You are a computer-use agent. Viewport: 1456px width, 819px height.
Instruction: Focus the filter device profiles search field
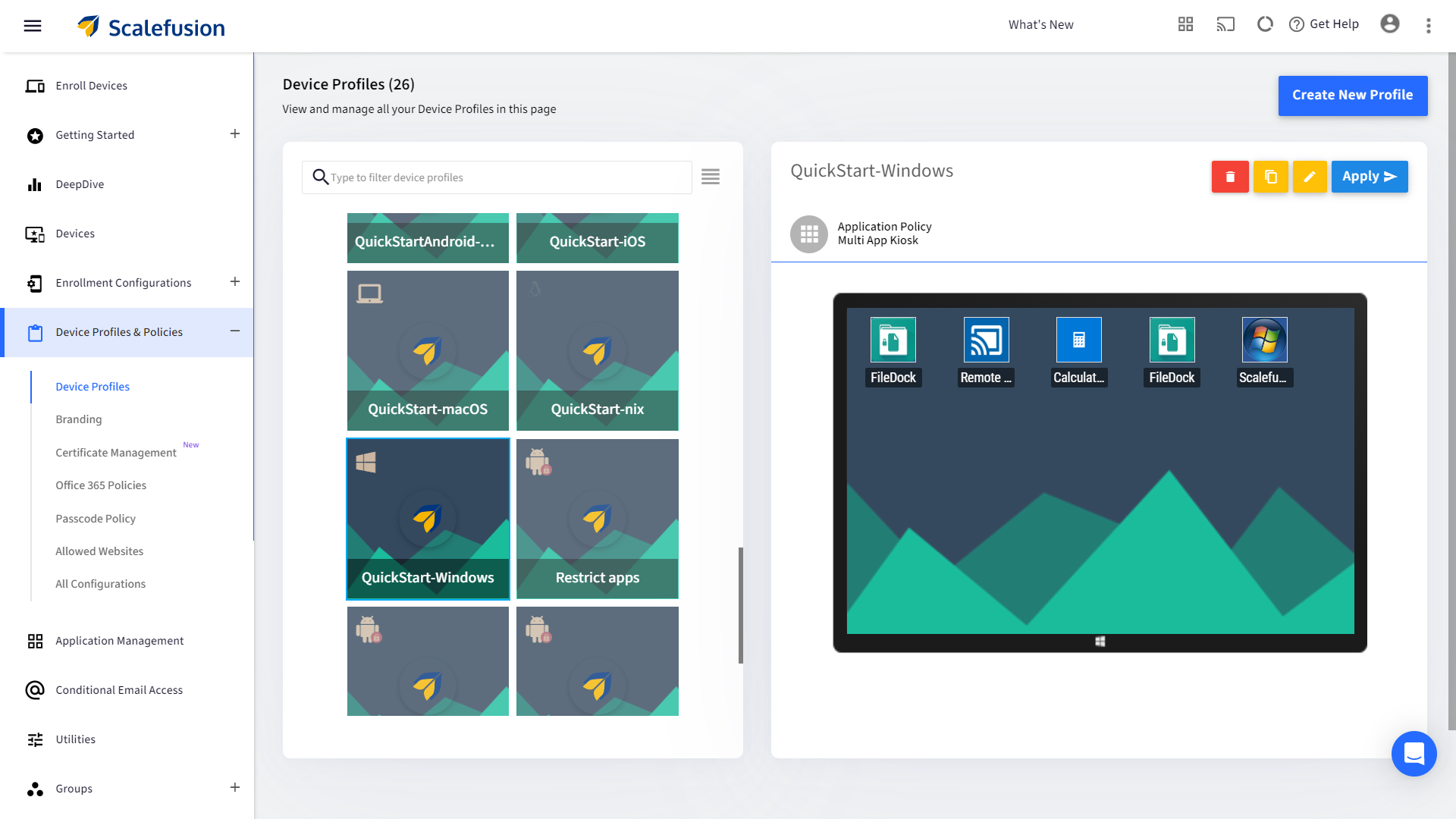point(497,177)
